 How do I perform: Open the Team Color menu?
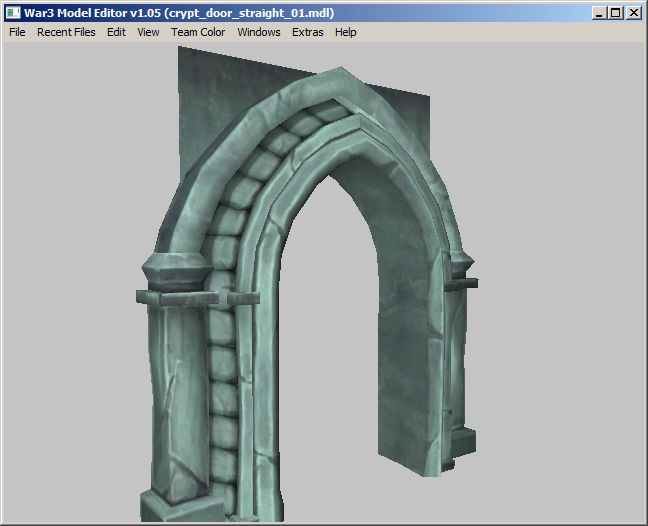198,32
